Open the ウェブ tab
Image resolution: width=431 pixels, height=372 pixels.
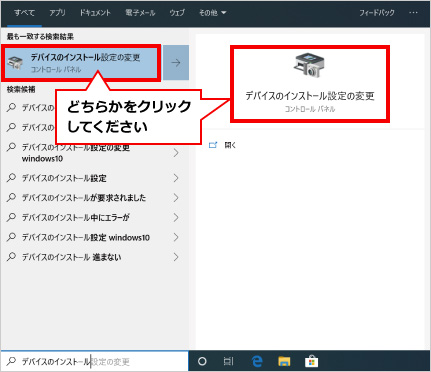click(177, 13)
